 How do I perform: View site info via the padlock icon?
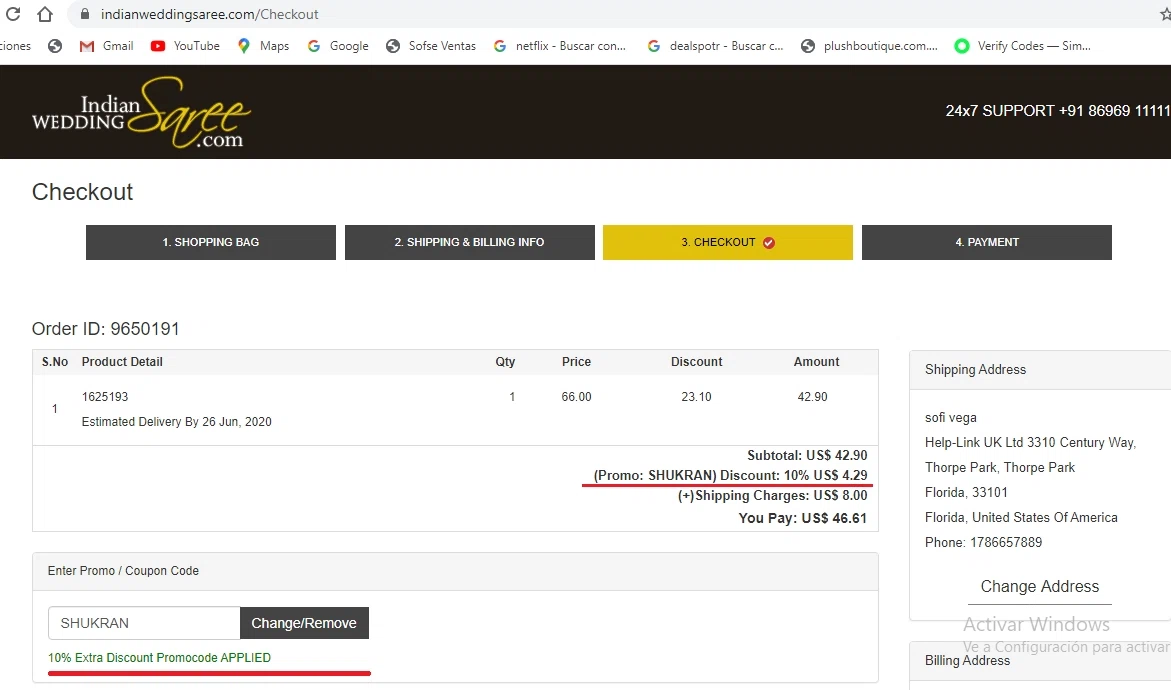[84, 14]
